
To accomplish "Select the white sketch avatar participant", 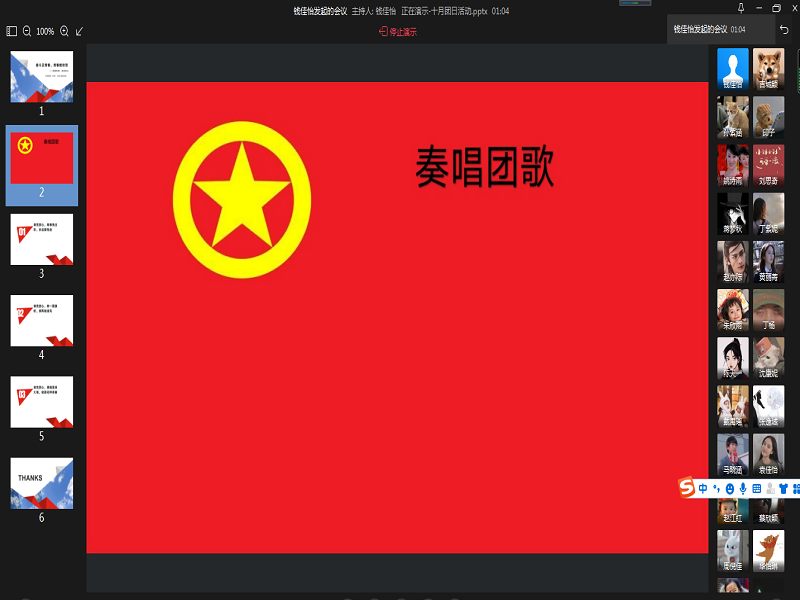I will tap(768, 407).
